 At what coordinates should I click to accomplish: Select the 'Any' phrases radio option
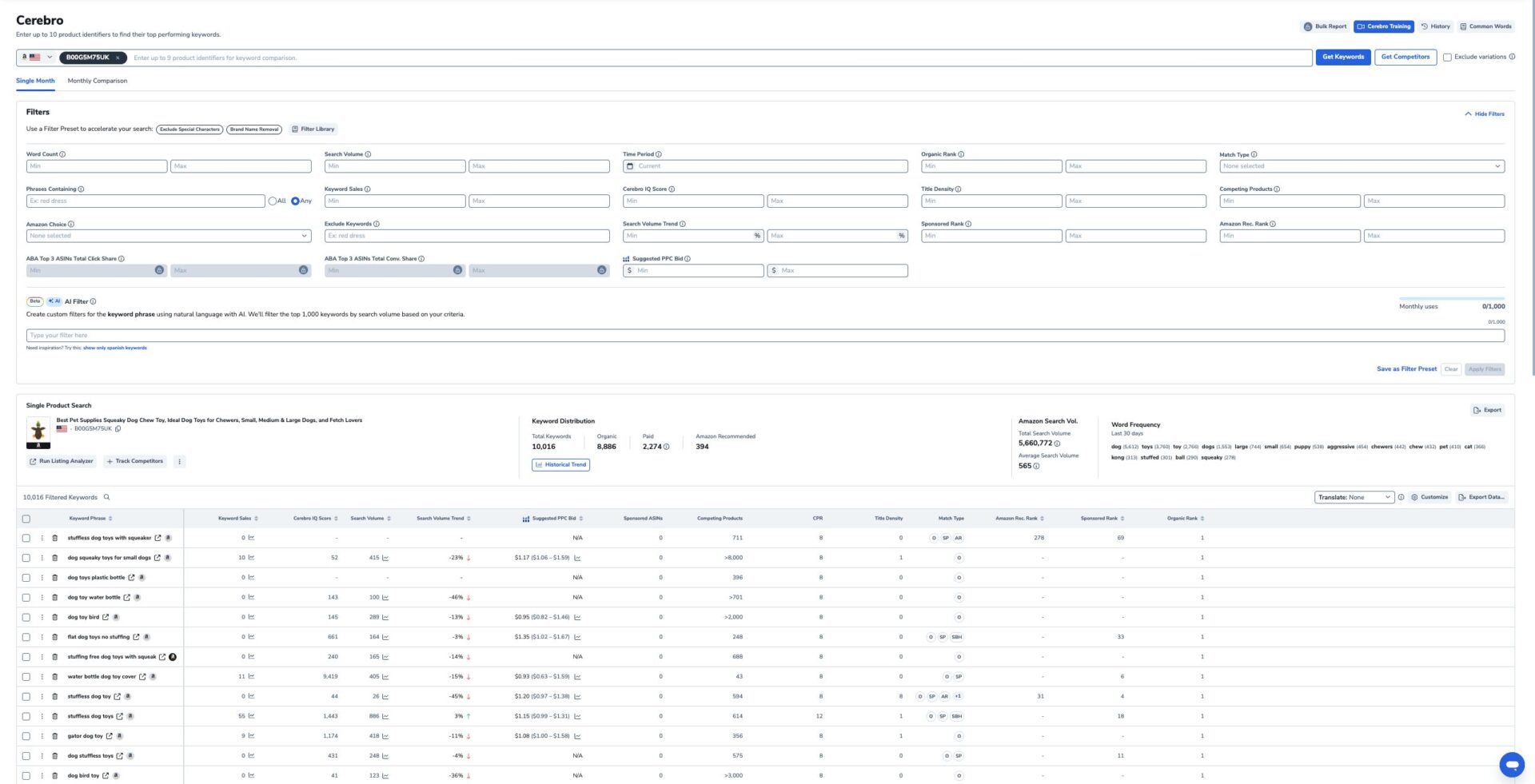coord(295,201)
